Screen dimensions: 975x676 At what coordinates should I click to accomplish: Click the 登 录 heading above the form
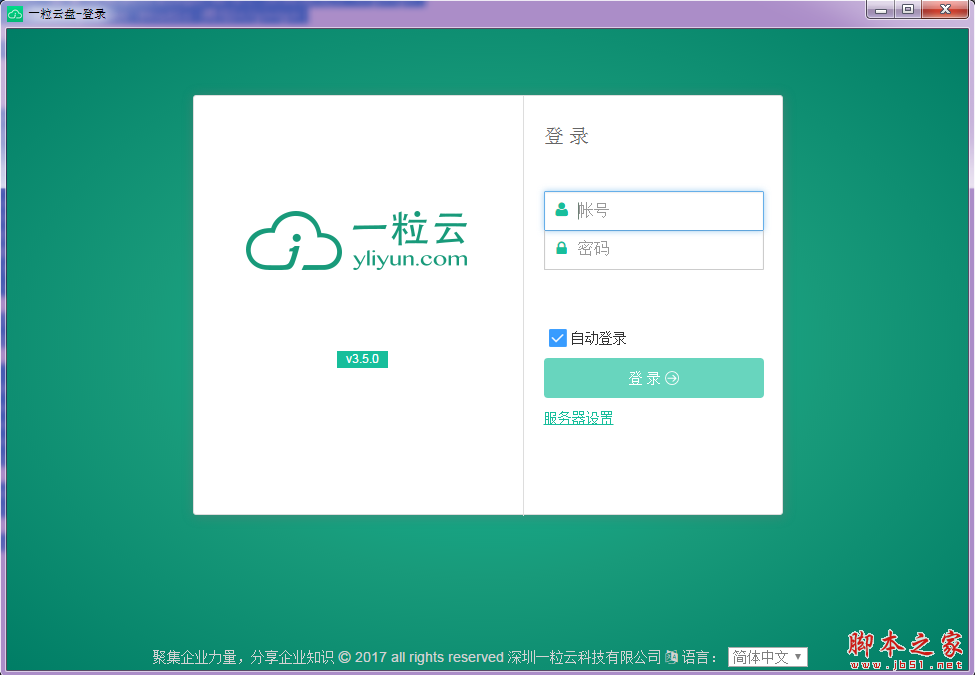point(568,136)
